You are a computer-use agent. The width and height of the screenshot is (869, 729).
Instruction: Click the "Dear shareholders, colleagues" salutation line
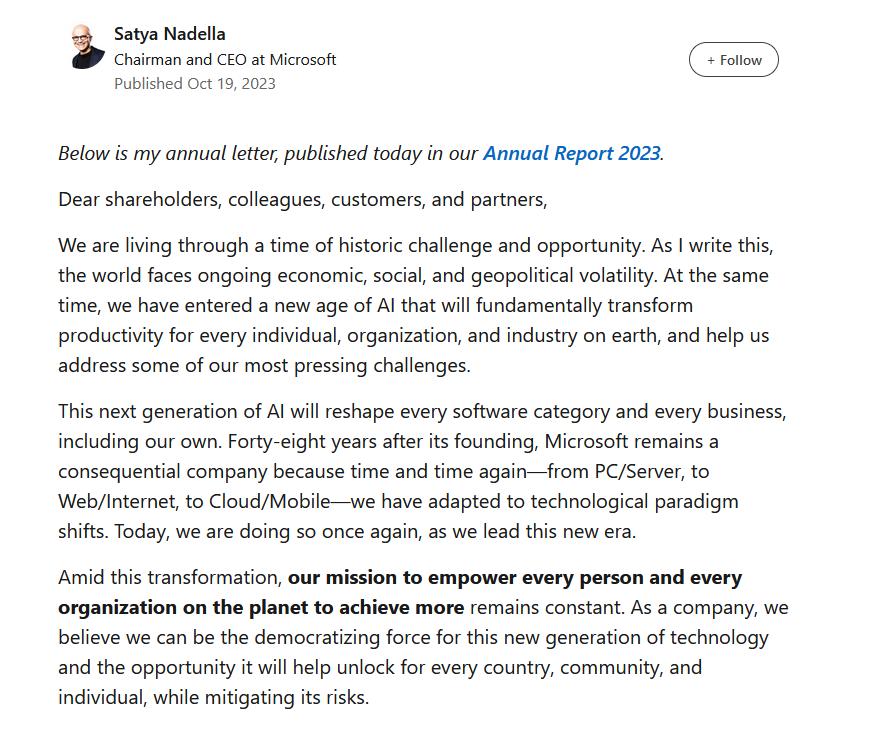tap(302, 199)
